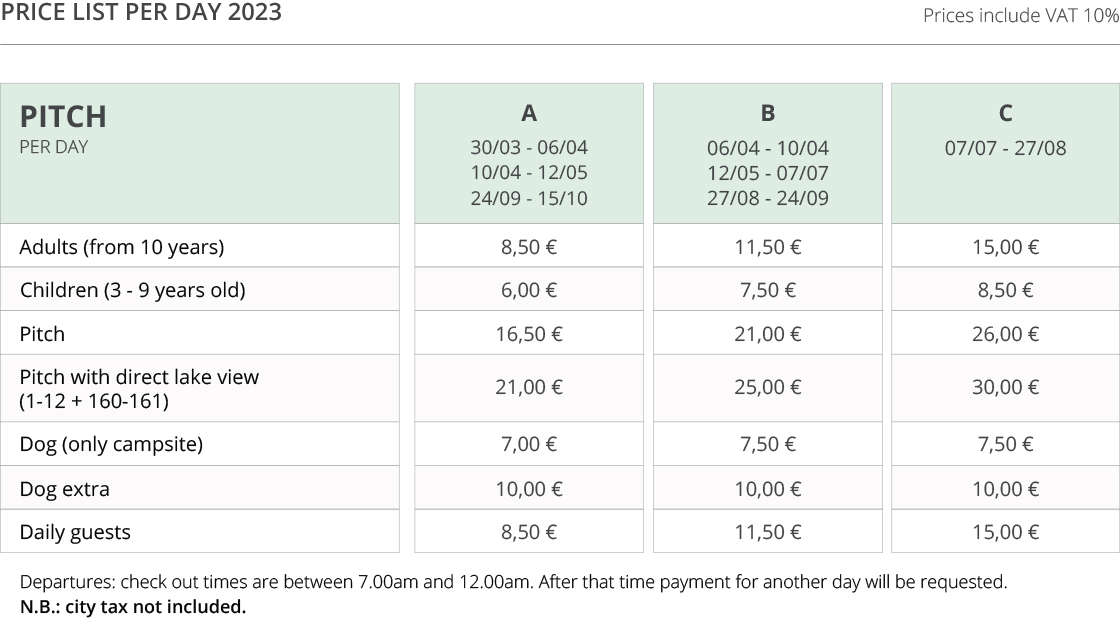Click the Children (3 - 9 years old) label
The height and width of the screenshot is (639, 1120).
click(132, 290)
